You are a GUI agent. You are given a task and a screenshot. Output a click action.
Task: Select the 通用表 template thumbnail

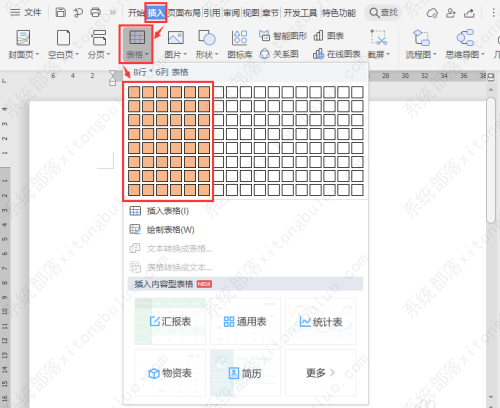pos(245,321)
